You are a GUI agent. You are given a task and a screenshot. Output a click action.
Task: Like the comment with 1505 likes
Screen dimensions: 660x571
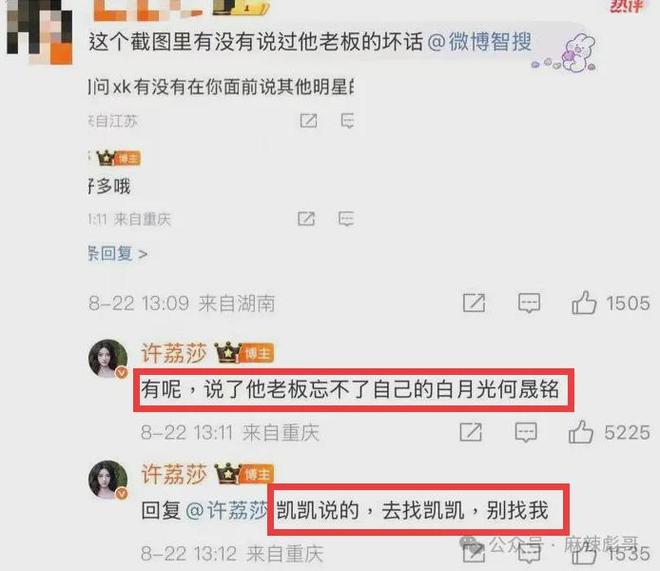tap(584, 303)
